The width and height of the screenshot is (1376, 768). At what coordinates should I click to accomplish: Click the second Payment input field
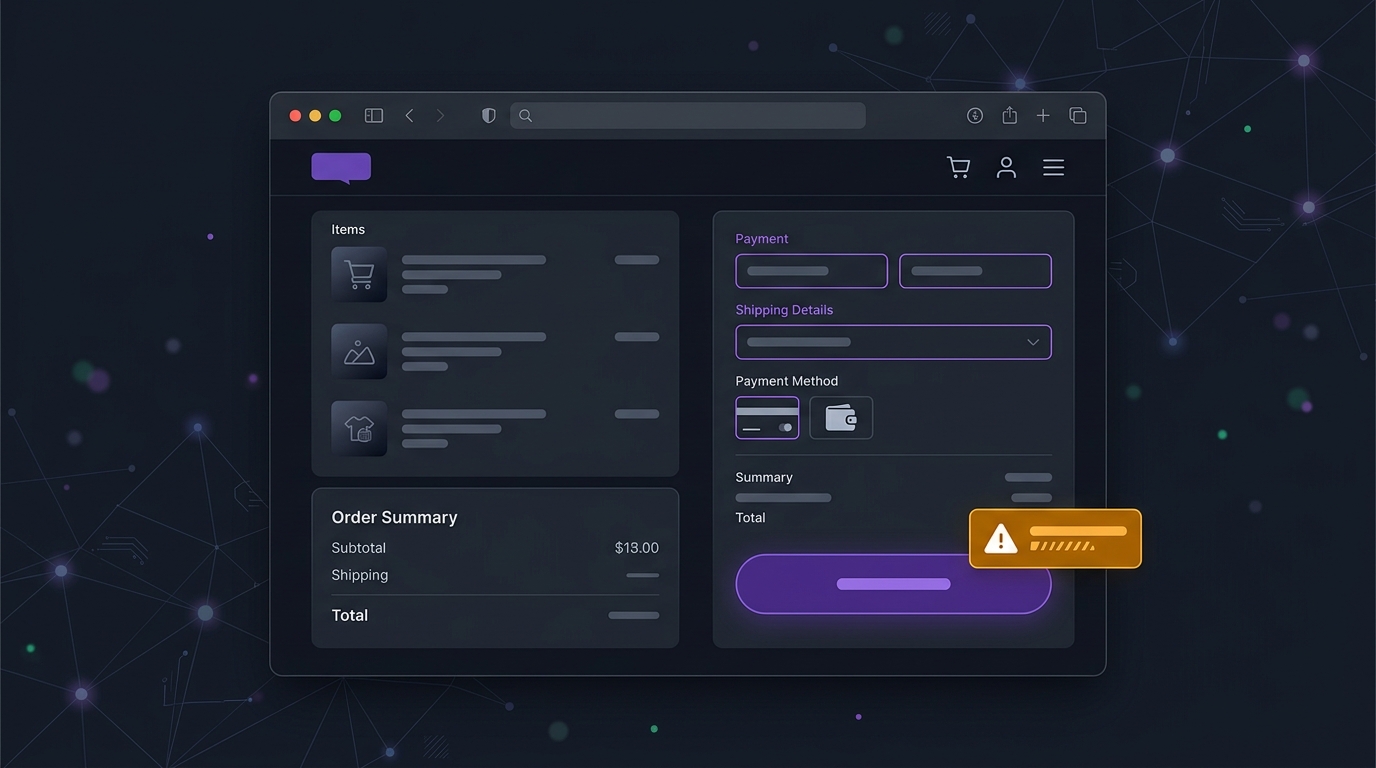[x=975, y=271]
